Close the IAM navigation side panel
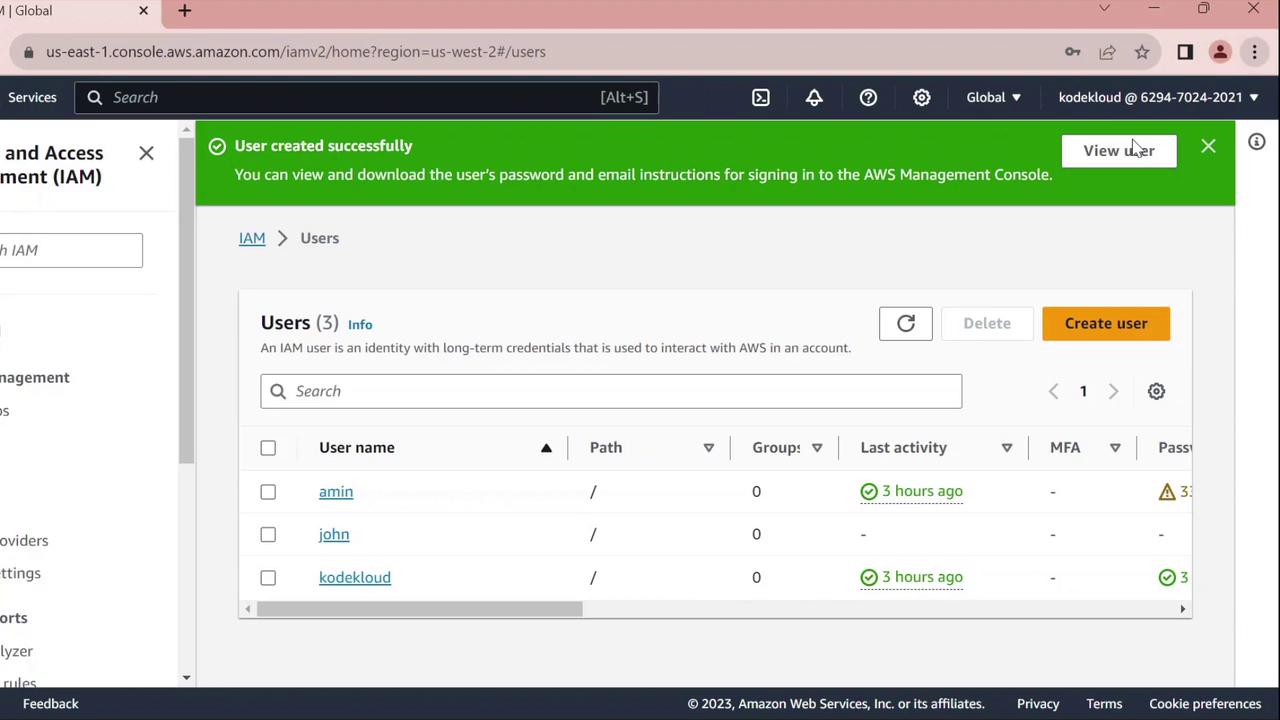Viewport: 1280px width, 720px height. point(146,153)
